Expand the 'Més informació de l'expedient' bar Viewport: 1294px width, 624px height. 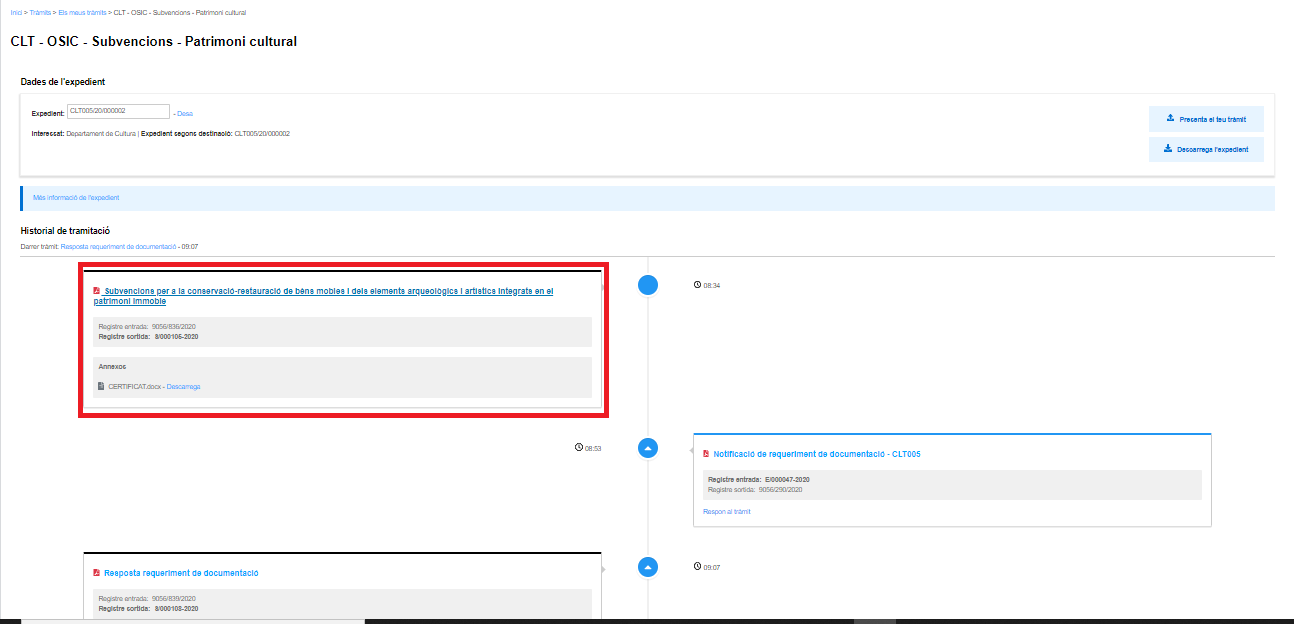(x=76, y=198)
